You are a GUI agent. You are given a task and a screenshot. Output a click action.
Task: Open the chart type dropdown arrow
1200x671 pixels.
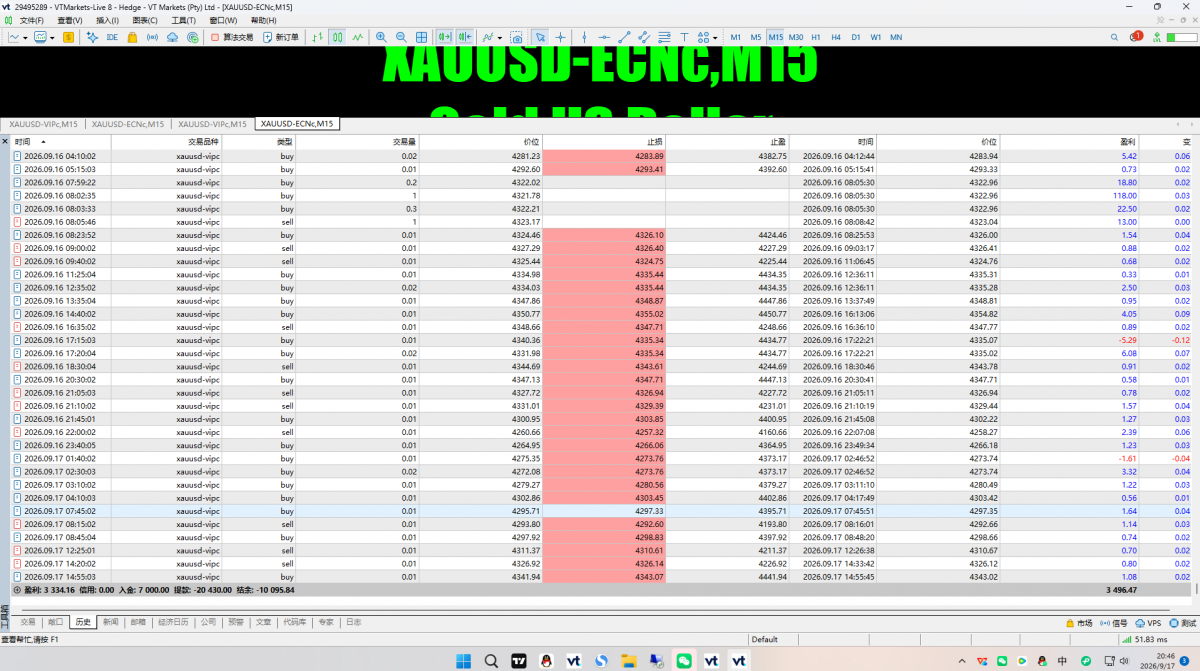[25, 37]
